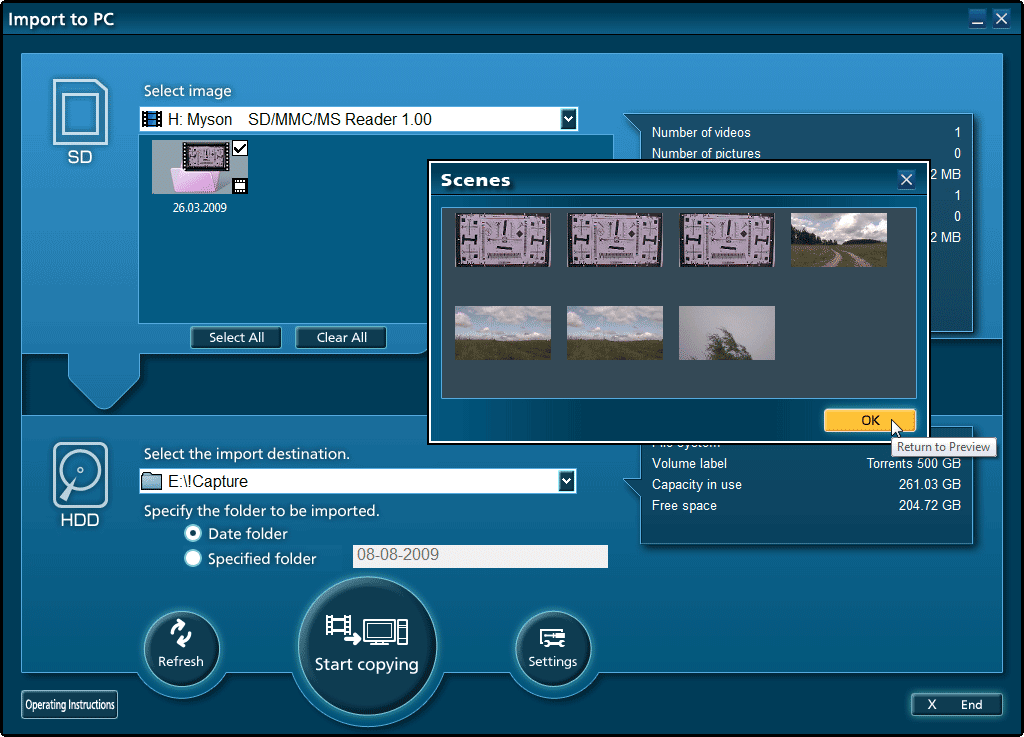This screenshot has height=737, width=1024.
Task: Select the dirt road scene thumbnail
Action: click(839, 240)
